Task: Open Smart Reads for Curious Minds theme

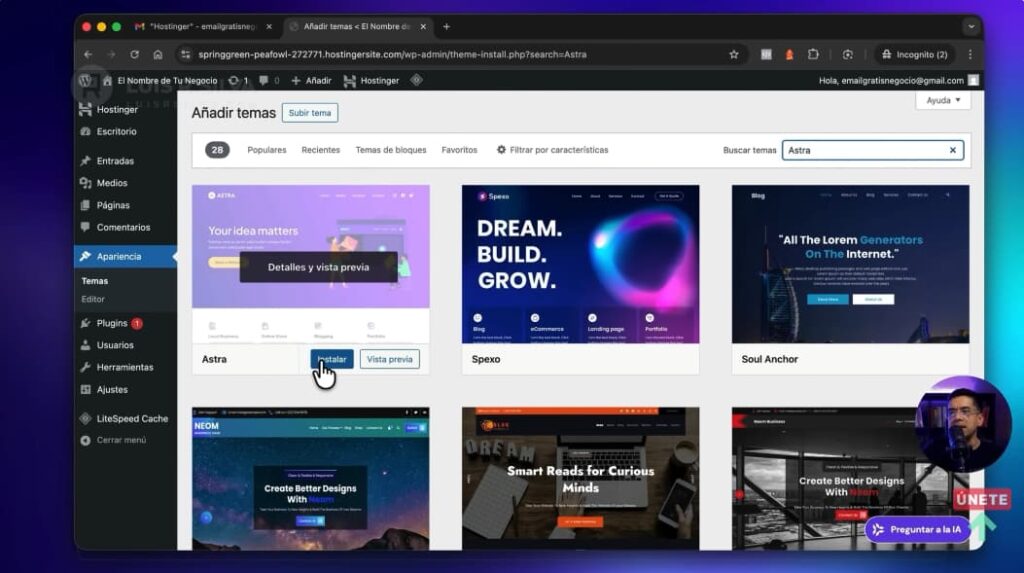Action: tap(581, 478)
